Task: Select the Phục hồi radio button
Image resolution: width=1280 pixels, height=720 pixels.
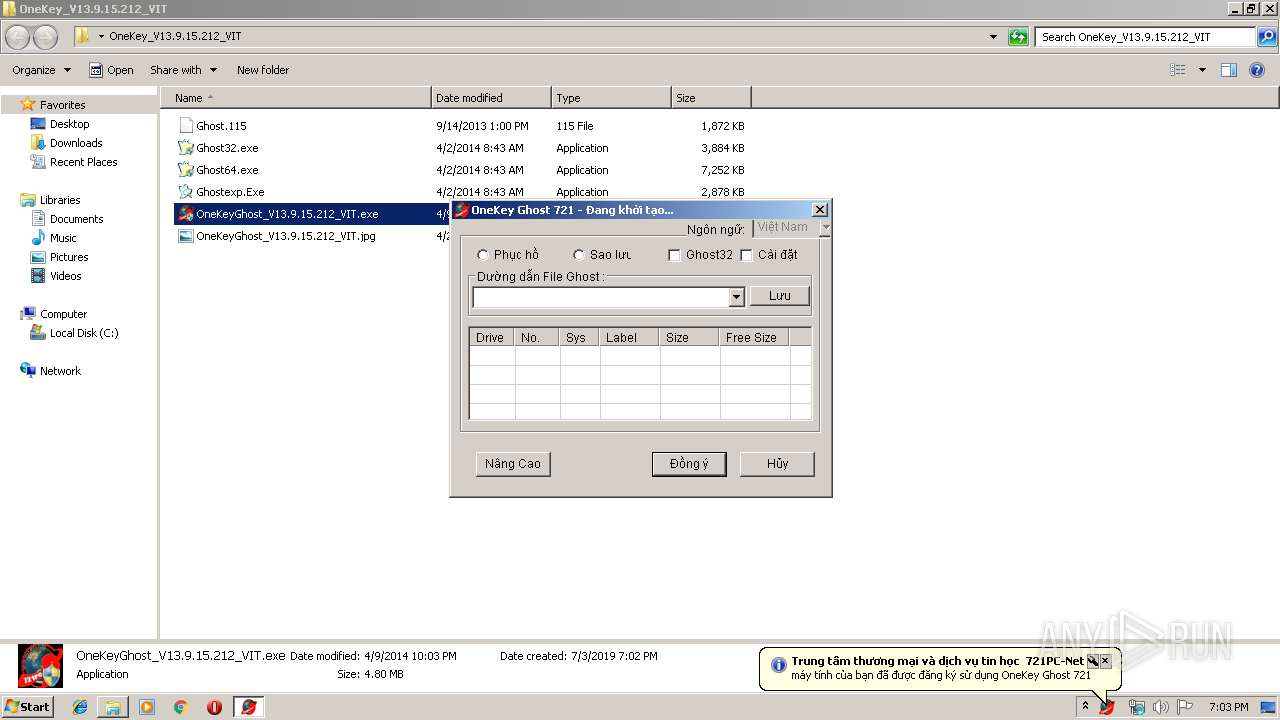Action: [483, 255]
